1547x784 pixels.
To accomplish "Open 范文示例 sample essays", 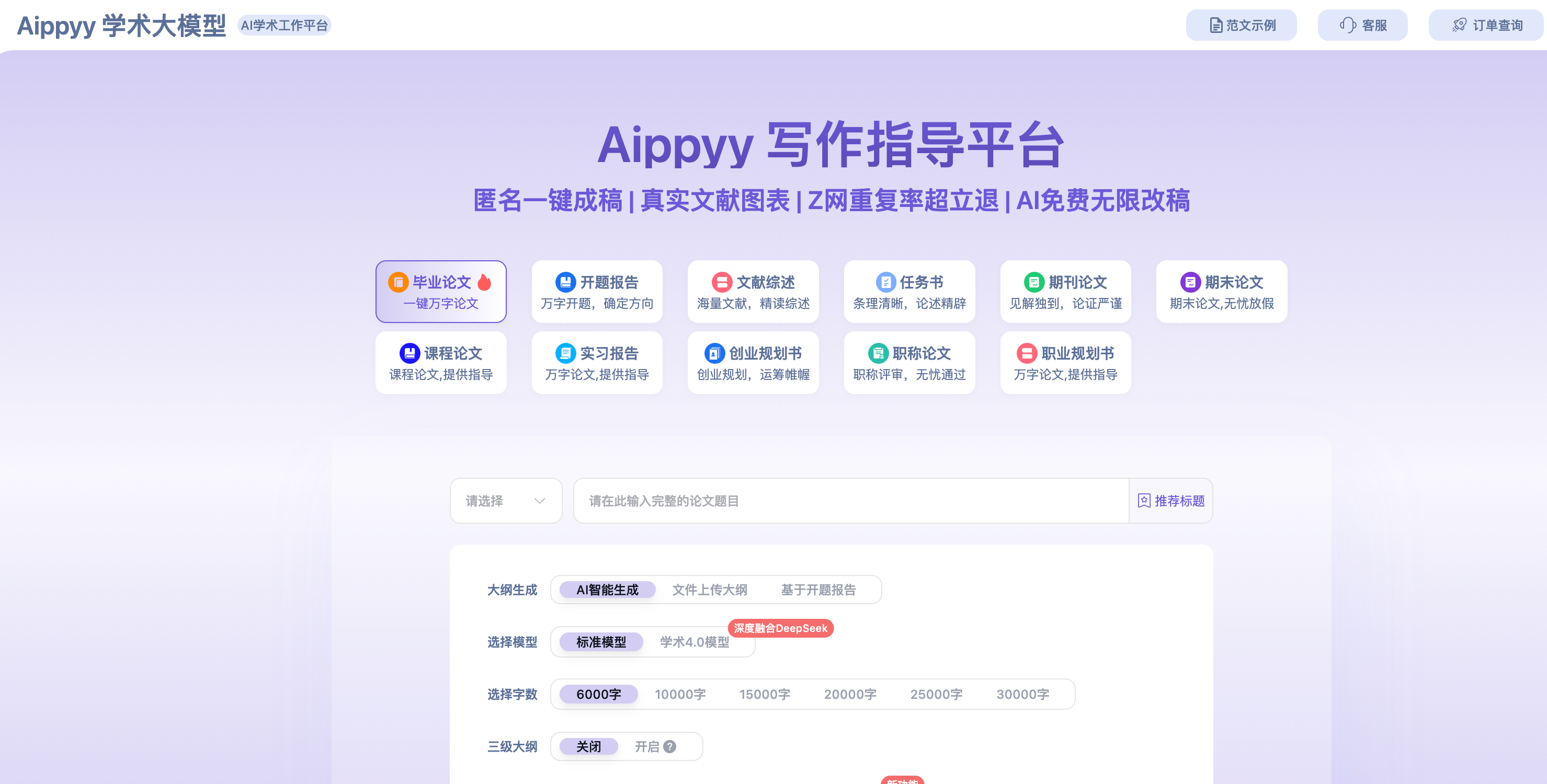I will coord(1241,25).
